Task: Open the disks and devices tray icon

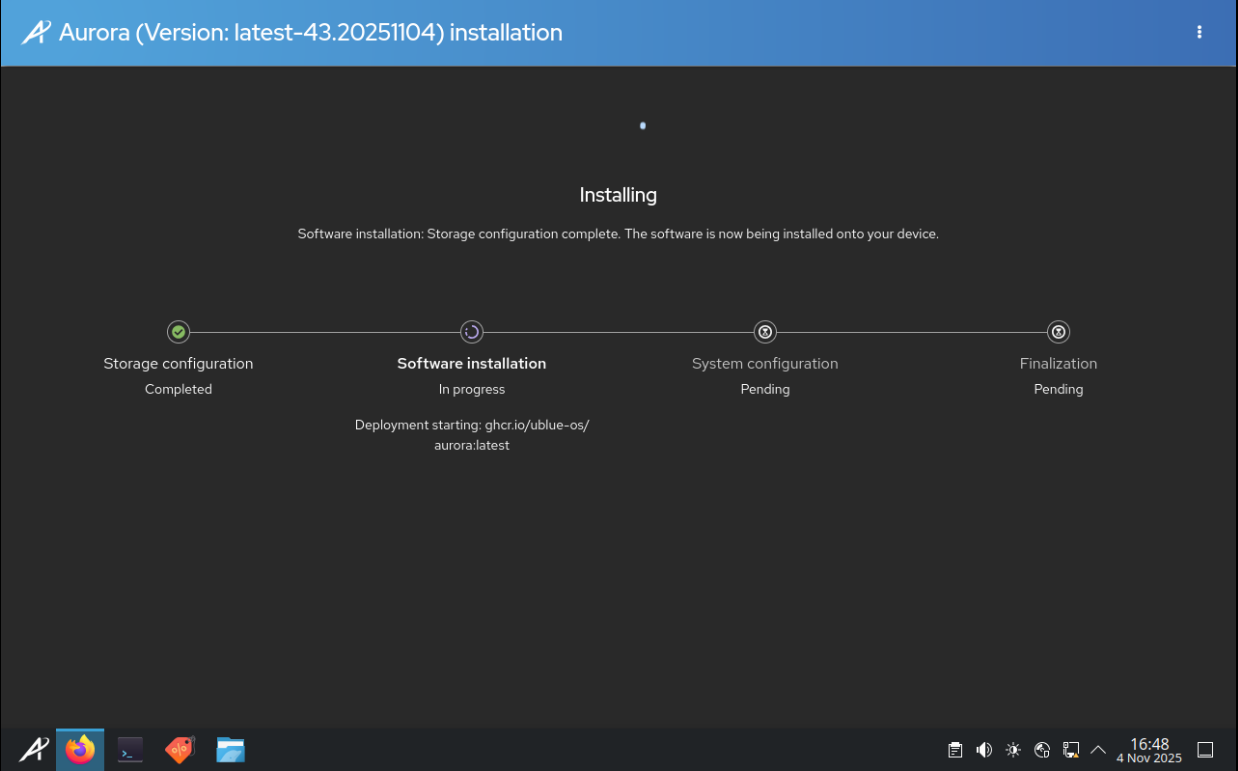Action: click(1070, 749)
